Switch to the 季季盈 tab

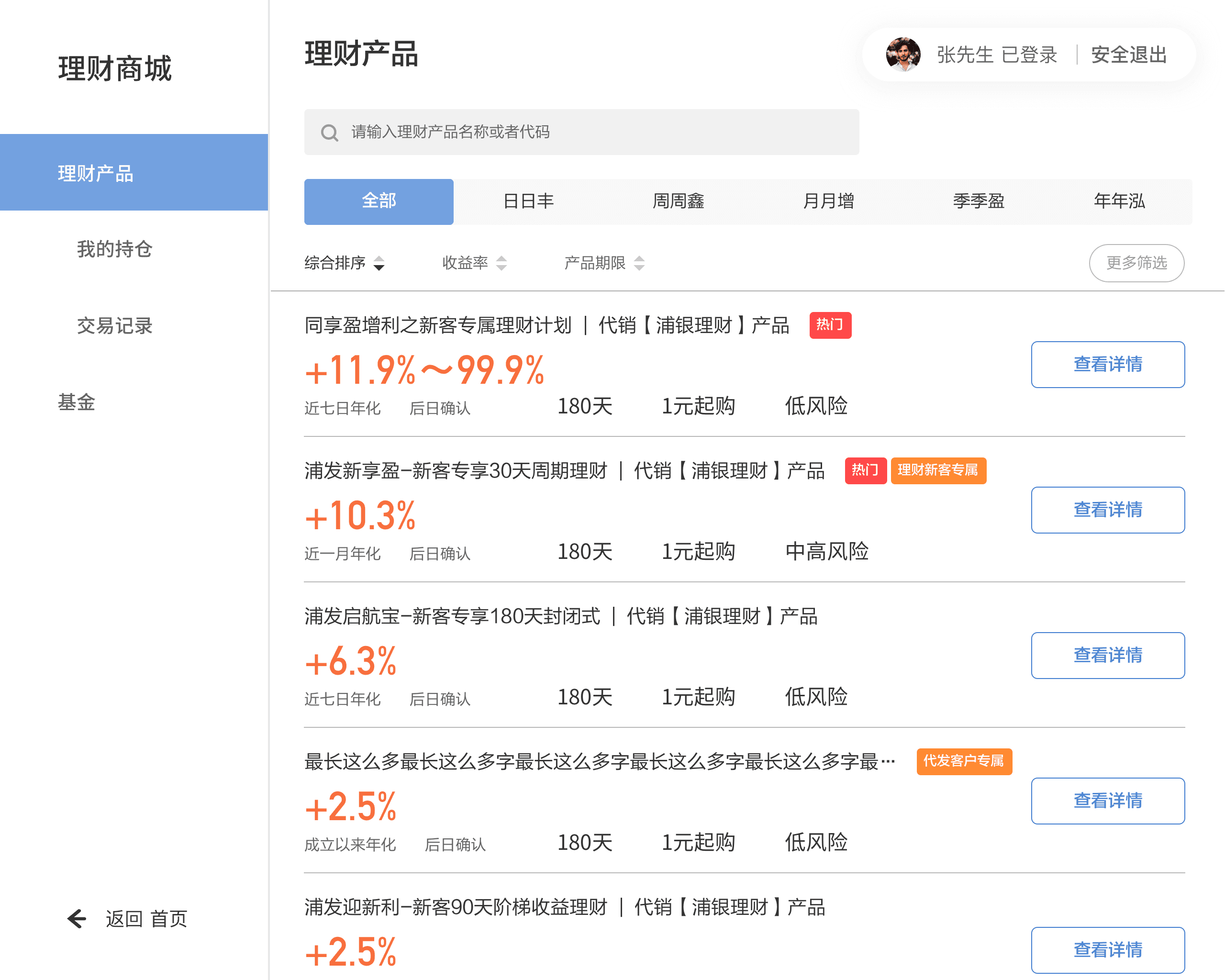pyautogui.click(x=979, y=201)
